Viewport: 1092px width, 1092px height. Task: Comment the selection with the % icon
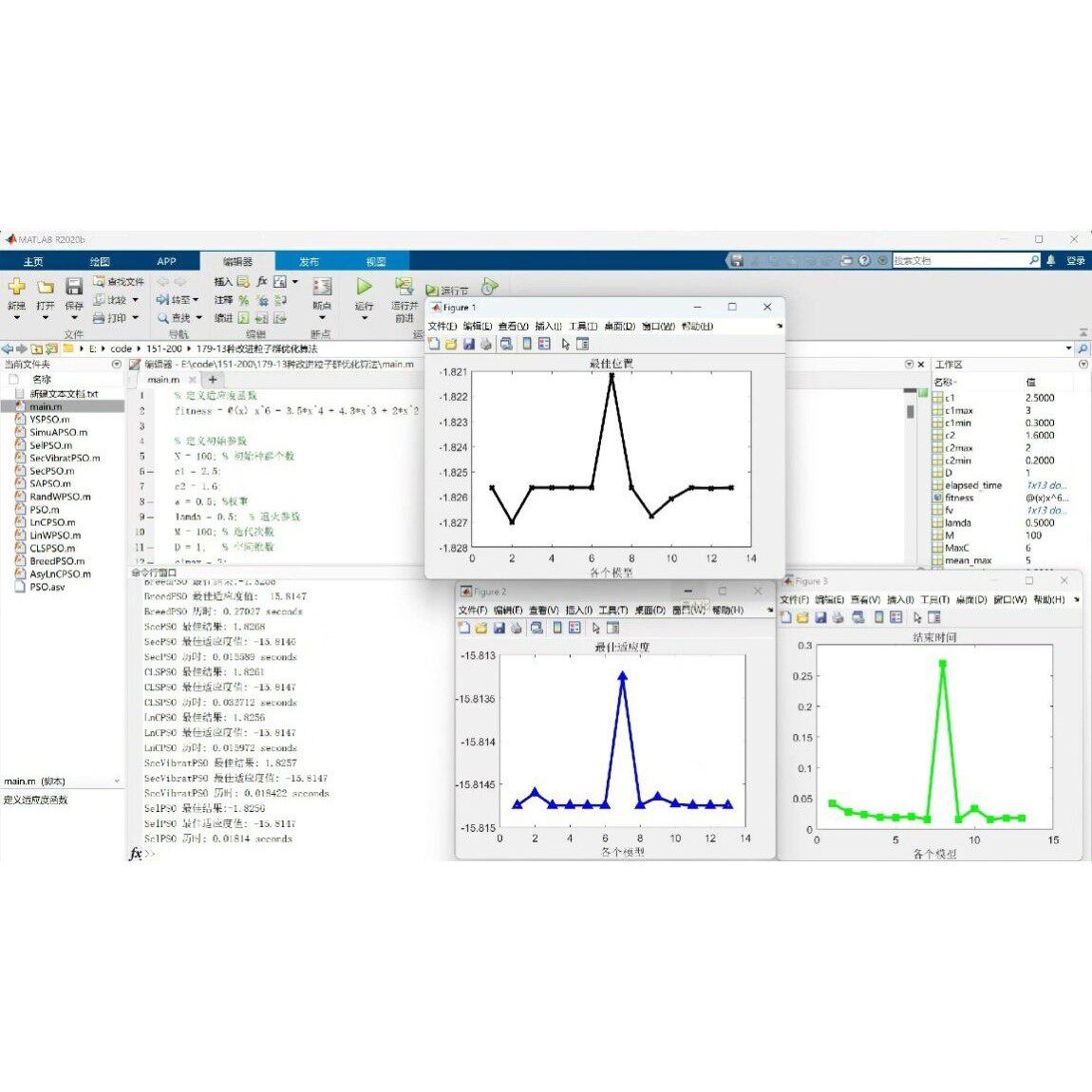click(243, 300)
